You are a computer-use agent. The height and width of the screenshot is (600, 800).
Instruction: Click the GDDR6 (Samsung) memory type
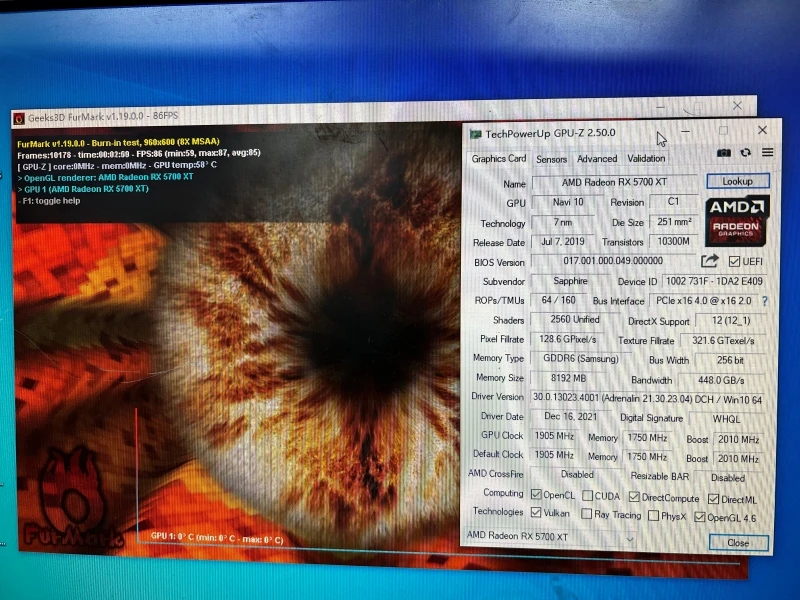coord(580,359)
